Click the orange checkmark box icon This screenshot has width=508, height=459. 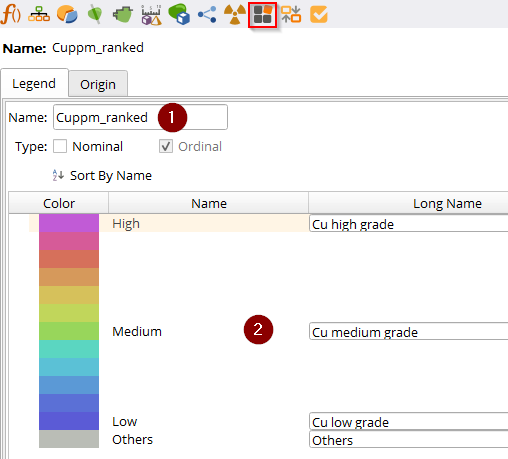tap(319, 15)
